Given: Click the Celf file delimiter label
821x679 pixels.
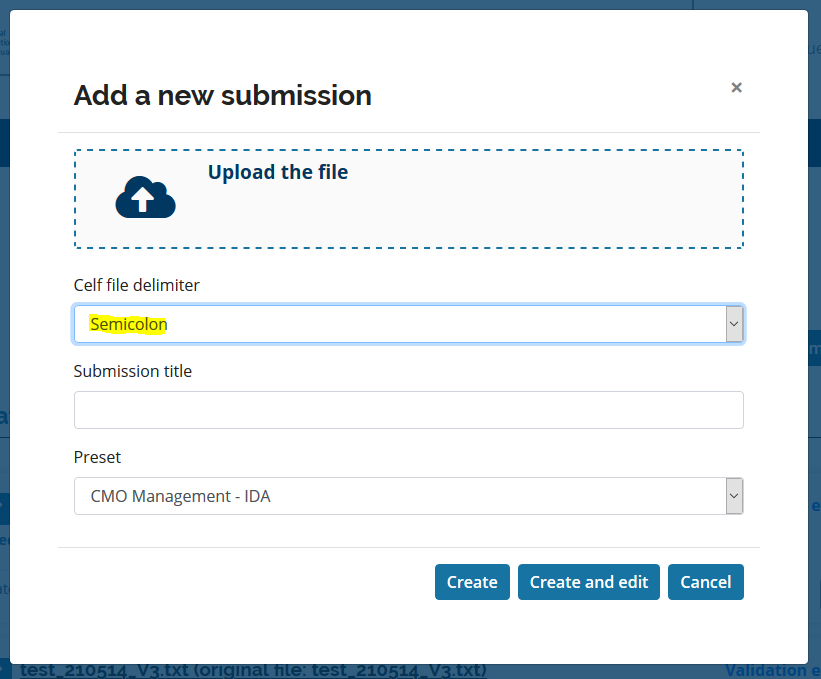Looking at the screenshot, I should (136, 285).
